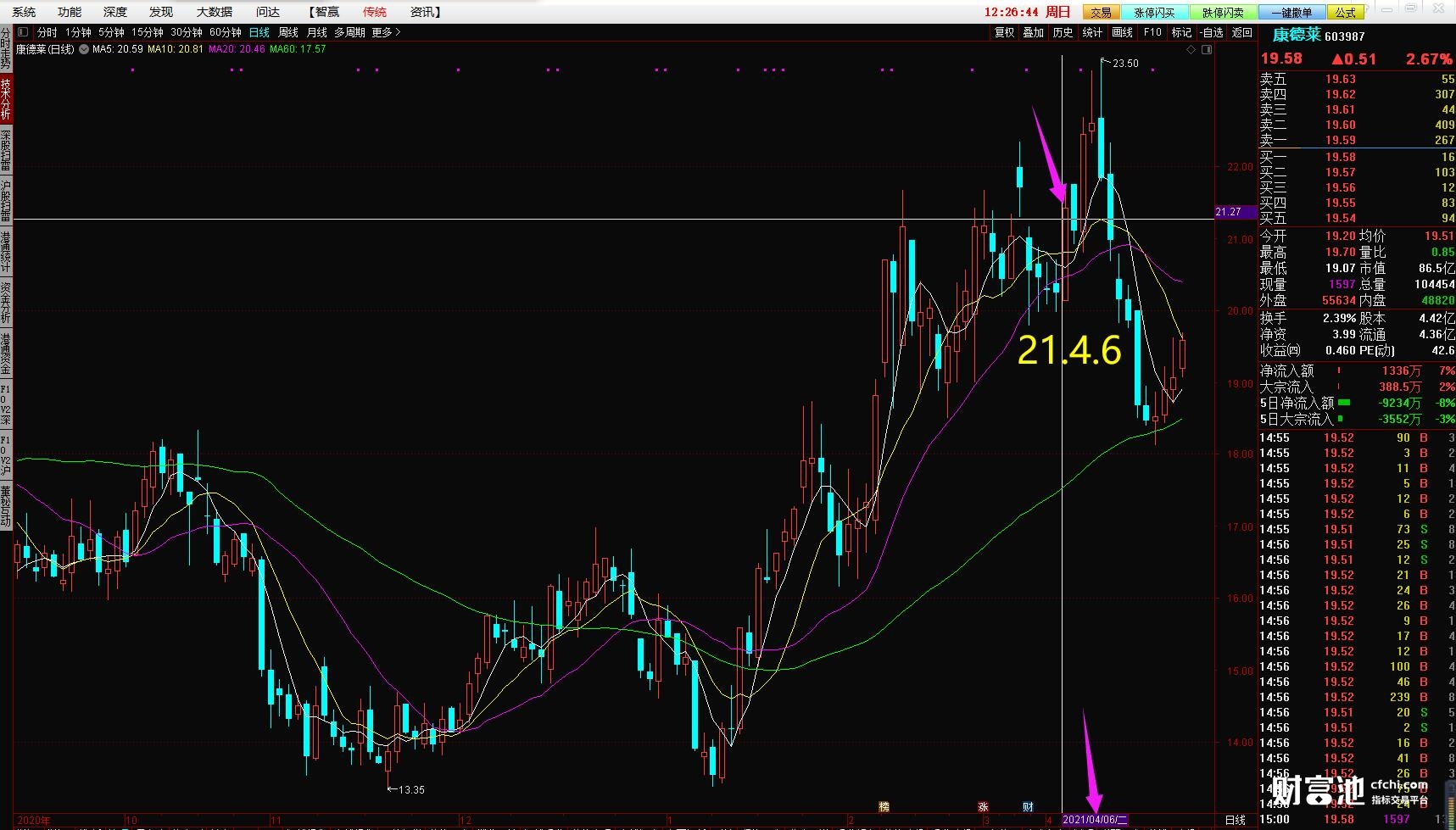
Task: Click the diamond icon above the chart
Action: (1191, 50)
